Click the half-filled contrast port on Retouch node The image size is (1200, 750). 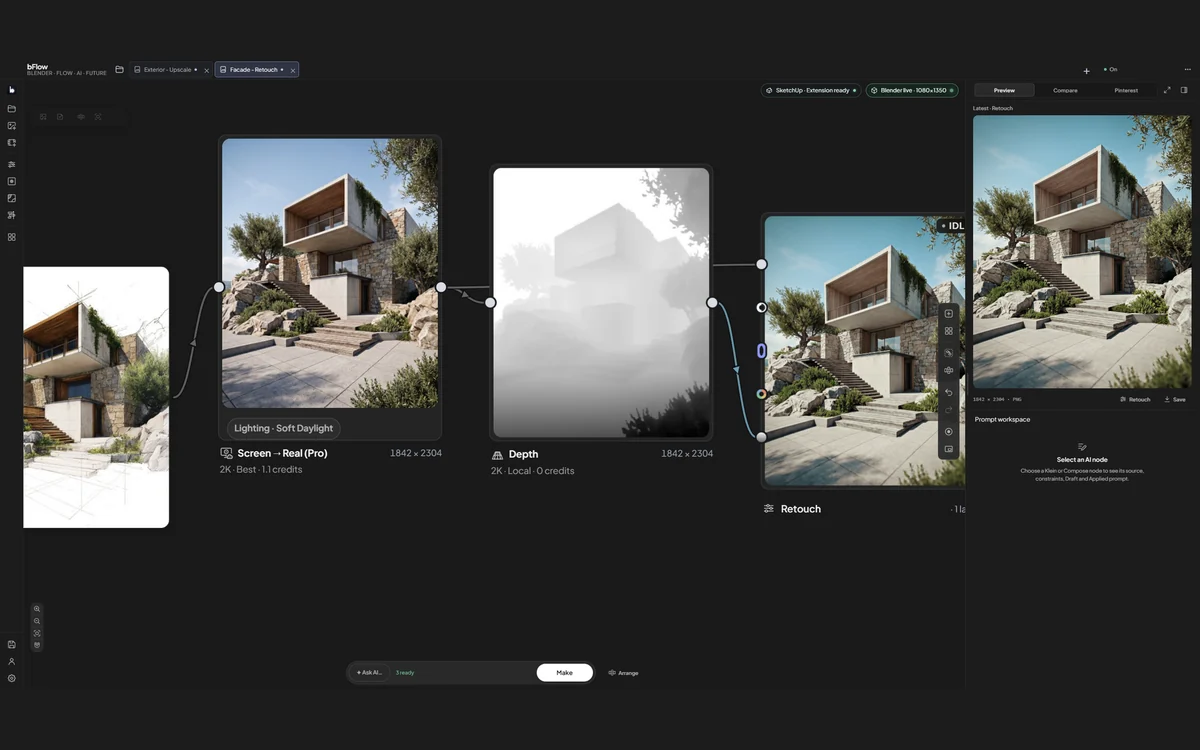pyautogui.click(x=761, y=308)
